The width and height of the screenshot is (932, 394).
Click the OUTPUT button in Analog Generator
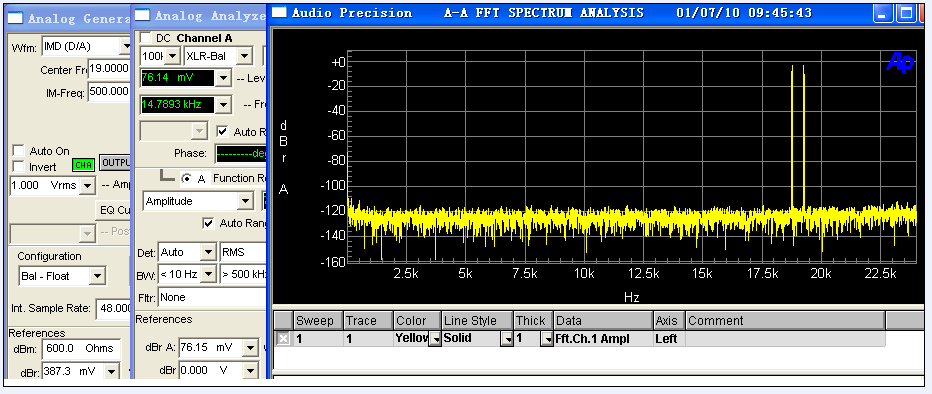115,163
